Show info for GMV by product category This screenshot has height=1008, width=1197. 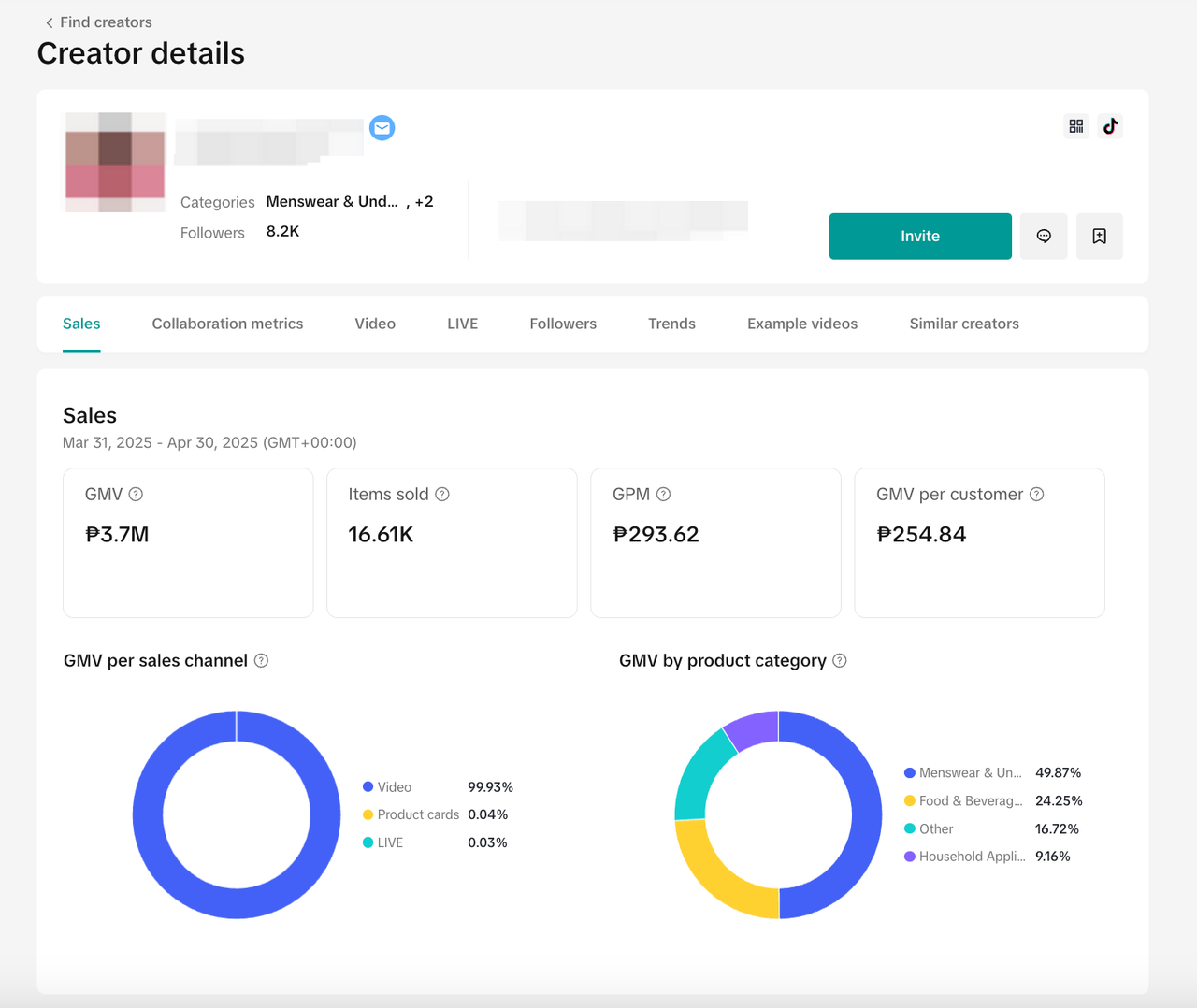[840, 661]
